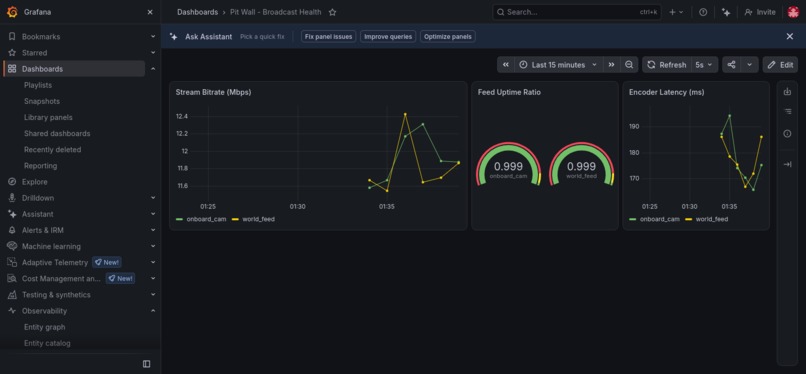Open Shared dashboards
806x374 pixels.
click(x=57, y=134)
